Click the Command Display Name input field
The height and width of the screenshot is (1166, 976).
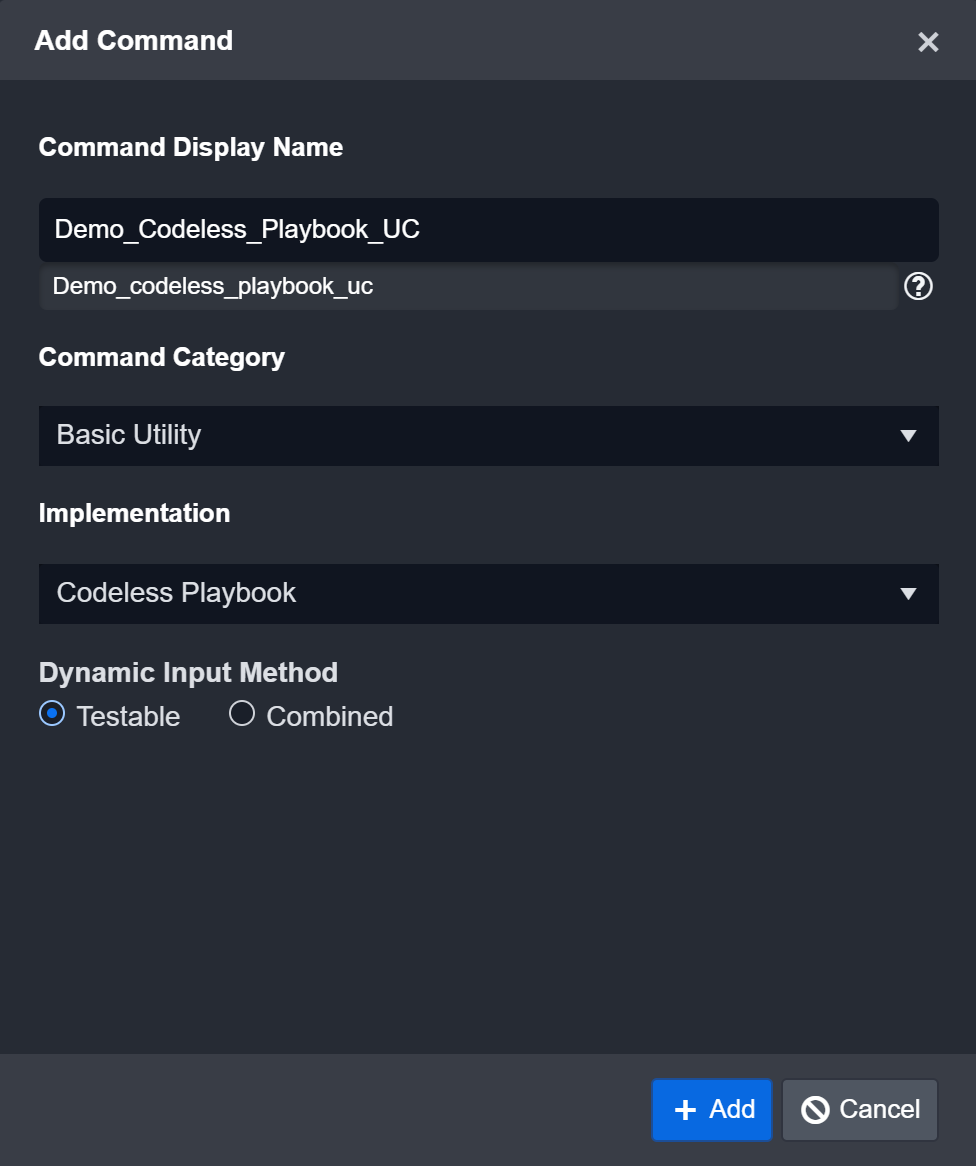point(489,229)
